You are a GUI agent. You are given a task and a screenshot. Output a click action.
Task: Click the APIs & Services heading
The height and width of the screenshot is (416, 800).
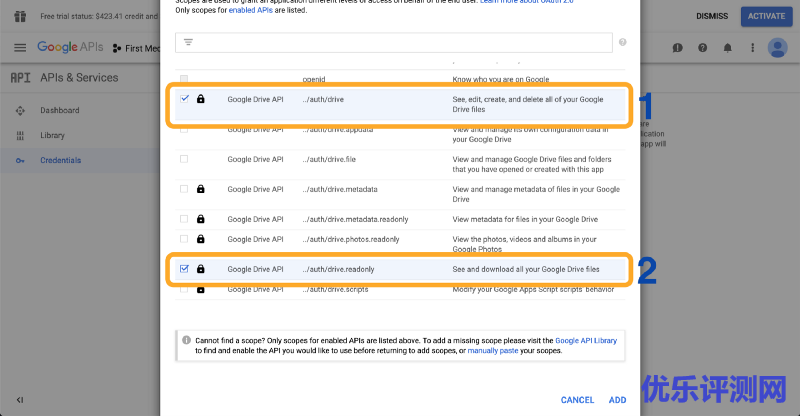click(x=79, y=78)
